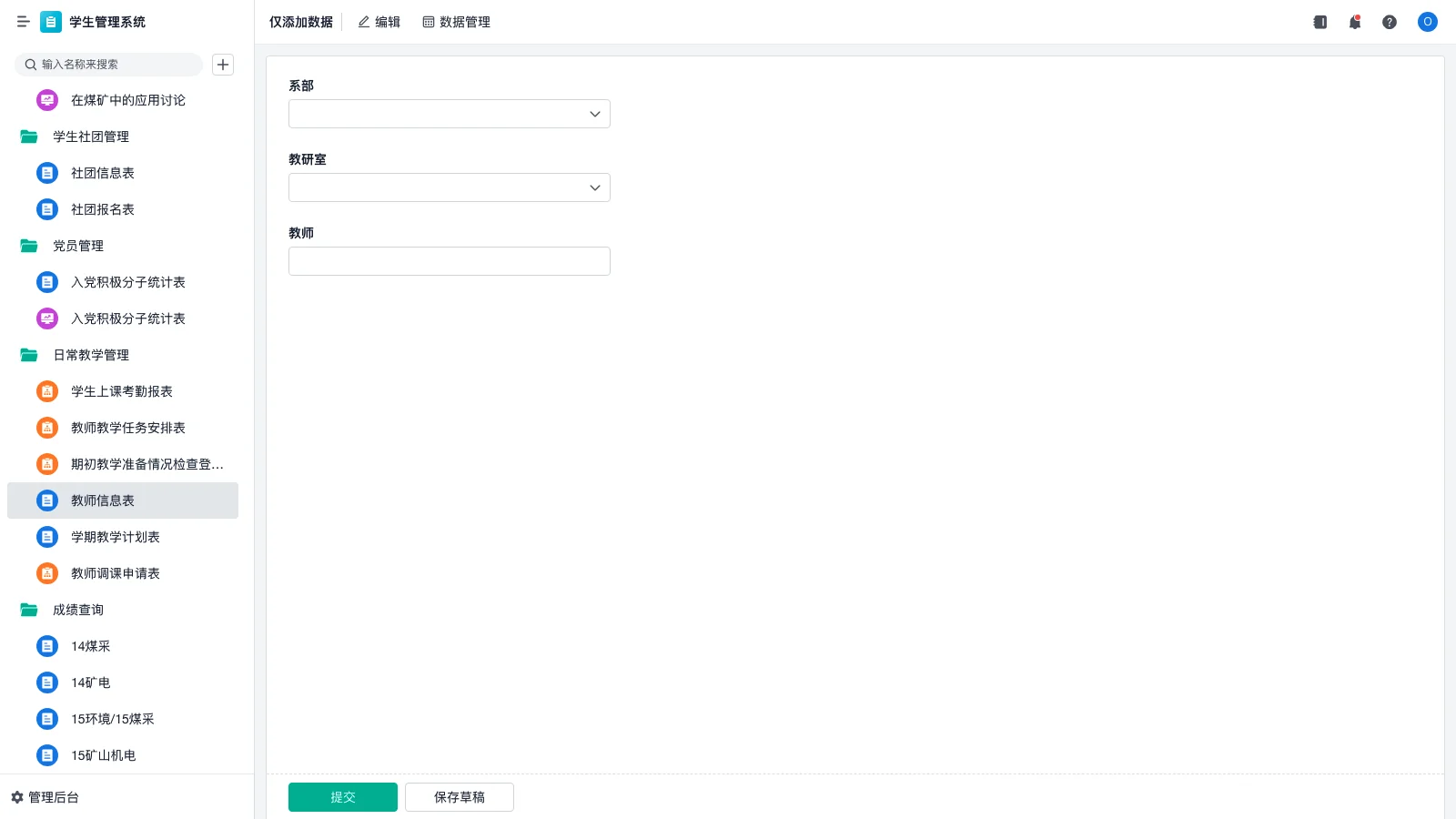The height and width of the screenshot is (819, 1456).
Task: Click the contacts book icon in header
Action: pyautogui.click(x=1320, y=22)
